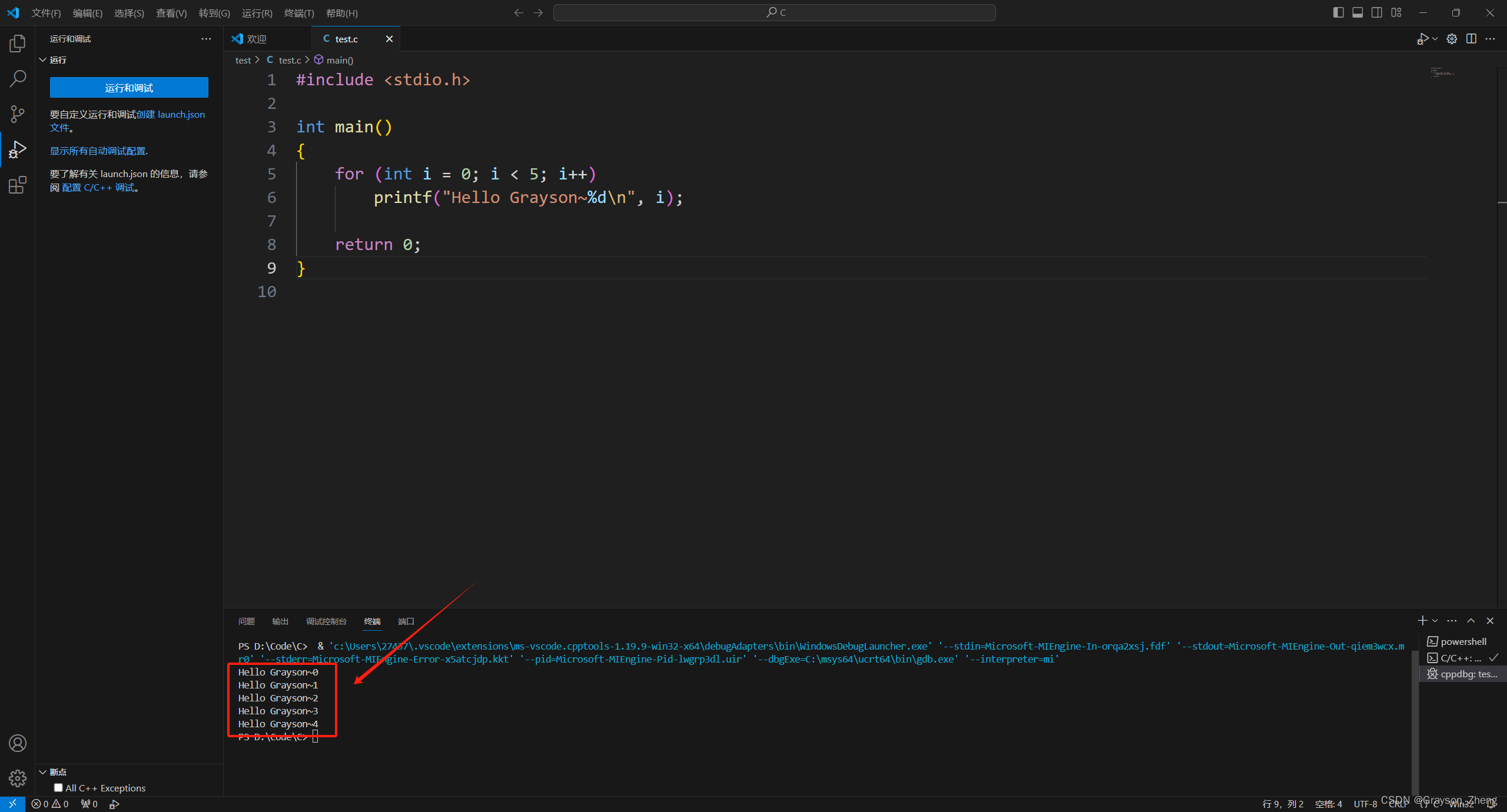Open the Source Control view
The height and width of the screenshot is (812, 1507).
tap(18, 114)
